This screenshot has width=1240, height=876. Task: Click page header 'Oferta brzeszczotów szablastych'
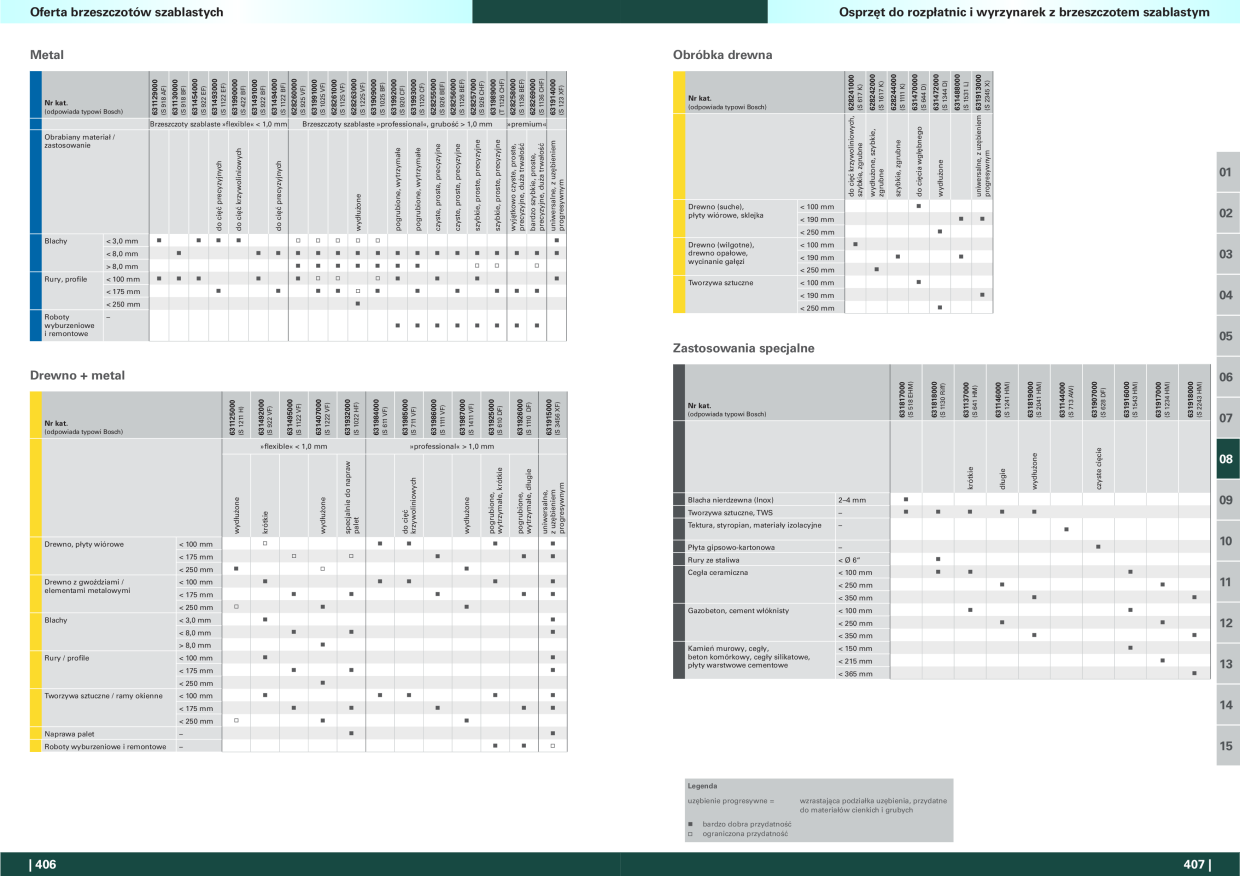click(x=127, y=12)
